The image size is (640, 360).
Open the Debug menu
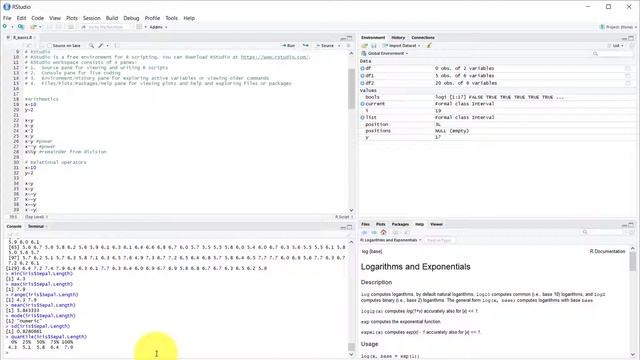[x=131, y=18]
